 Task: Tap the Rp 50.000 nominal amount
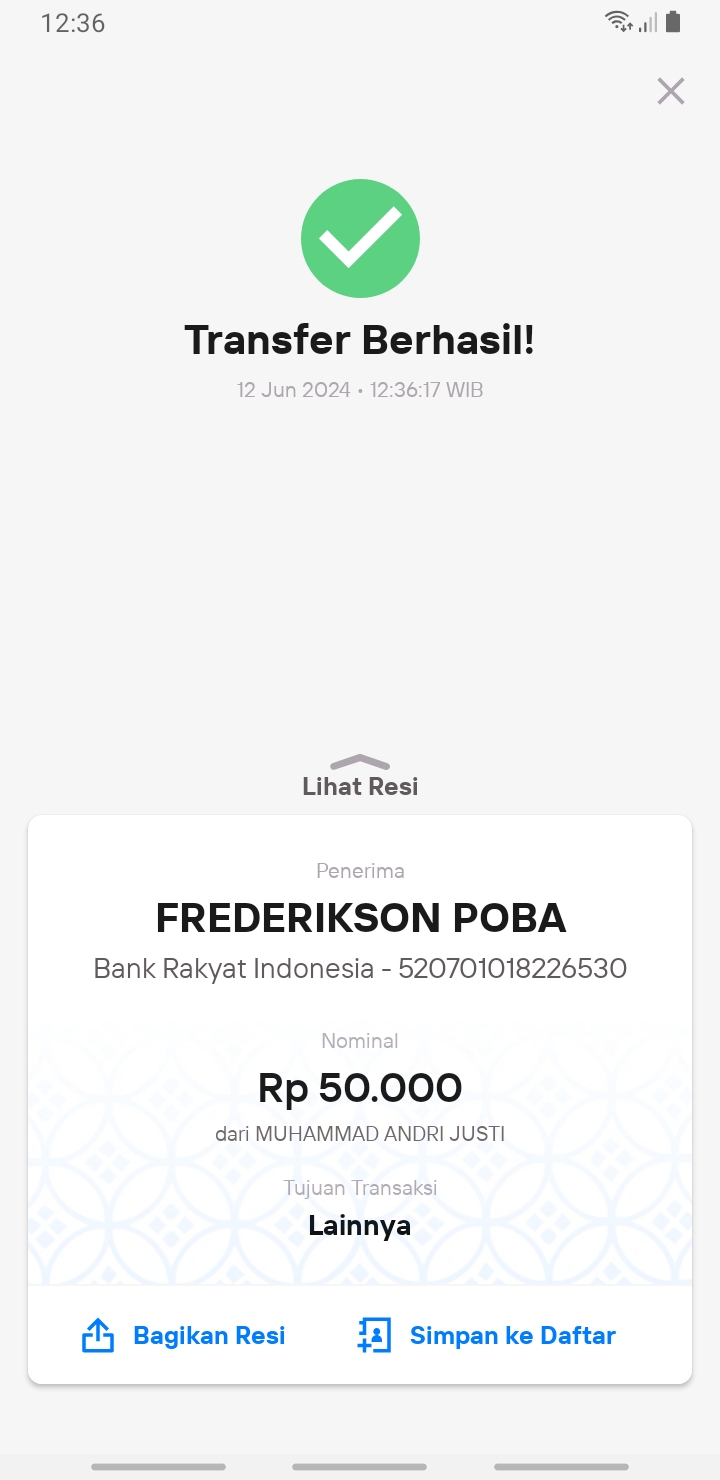click(x=360, y=1087)
